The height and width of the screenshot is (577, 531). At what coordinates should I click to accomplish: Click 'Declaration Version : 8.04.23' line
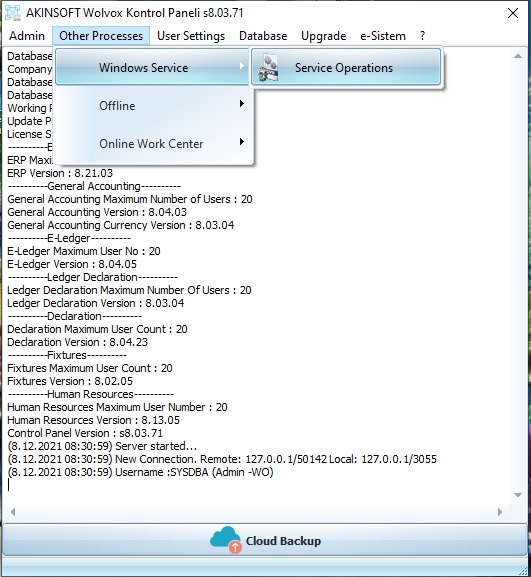(77, 342)
